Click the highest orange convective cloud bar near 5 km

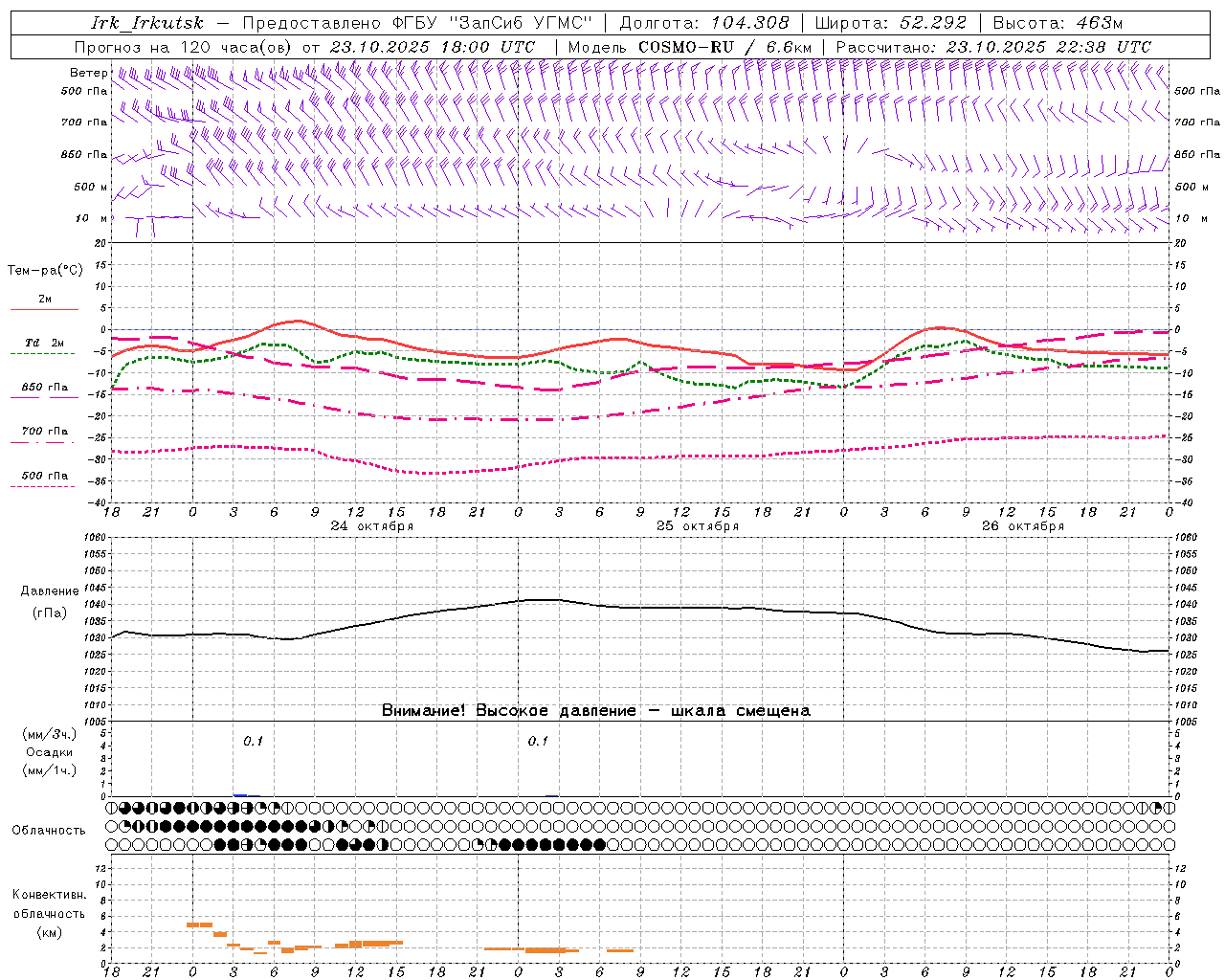point(199,924)
